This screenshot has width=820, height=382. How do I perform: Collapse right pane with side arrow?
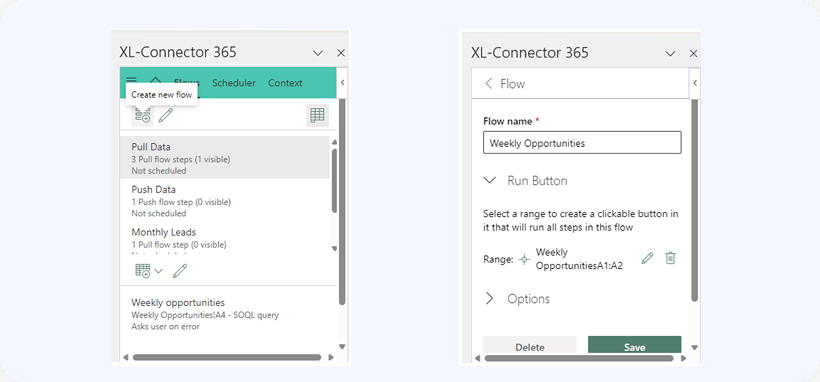coord(694,83)
